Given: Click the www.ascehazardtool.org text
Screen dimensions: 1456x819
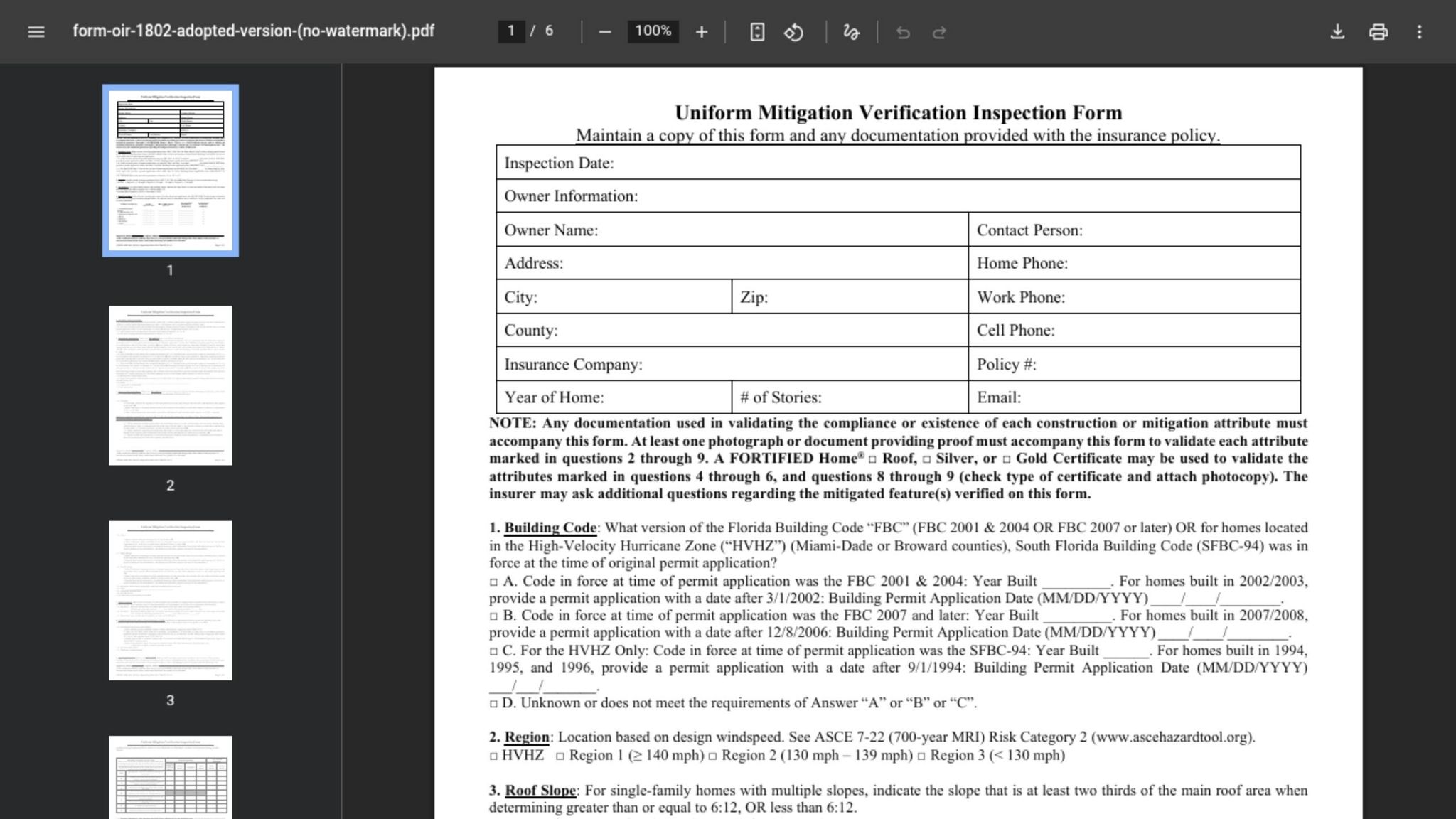Looking at the screenshot, I should [x=1172, y=737].
